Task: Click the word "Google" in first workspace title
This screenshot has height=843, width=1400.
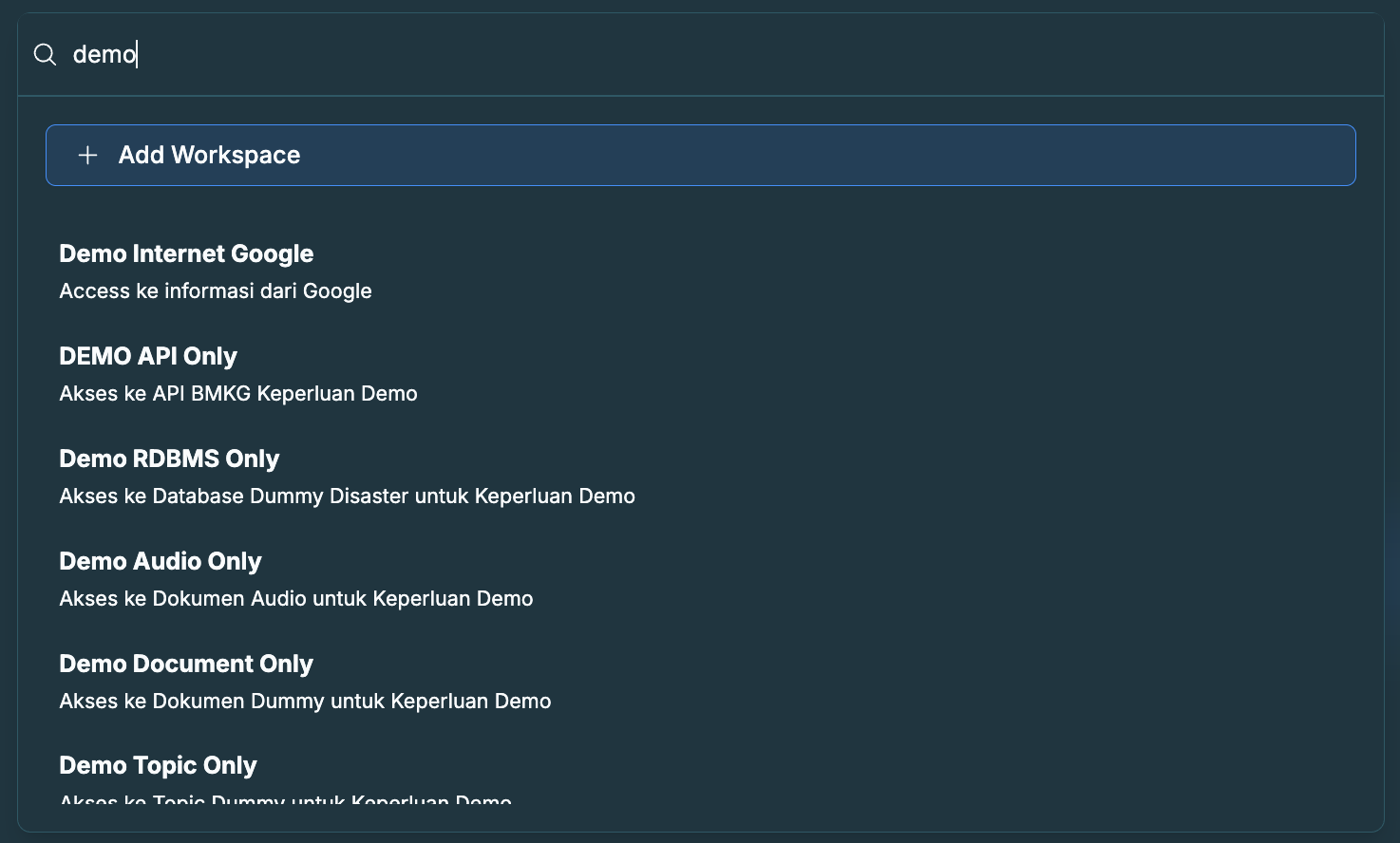Action: click(272, 253)
